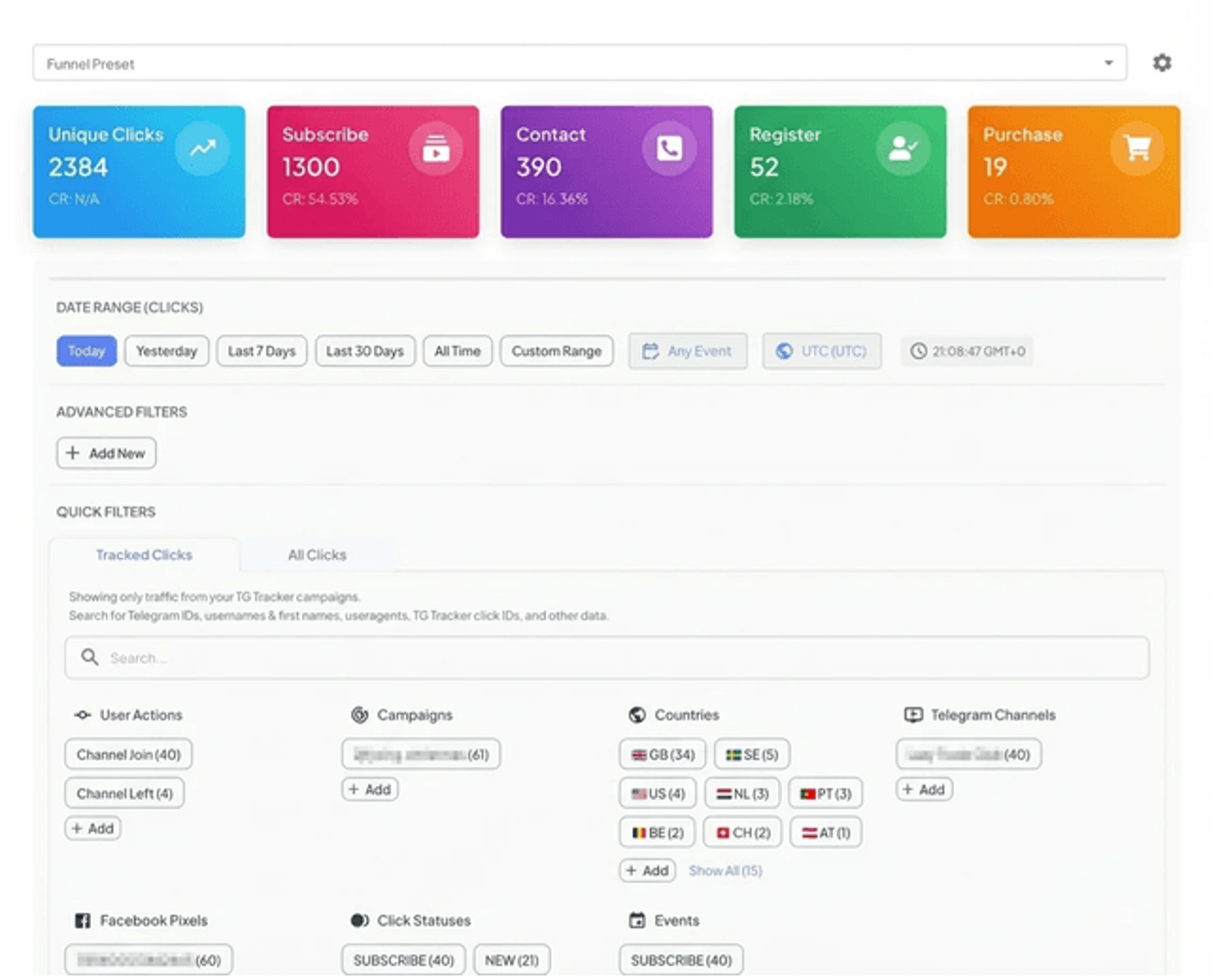Click the Subscribe card video icon
This screenshot has width=1213, height=980.
point(436,149)
